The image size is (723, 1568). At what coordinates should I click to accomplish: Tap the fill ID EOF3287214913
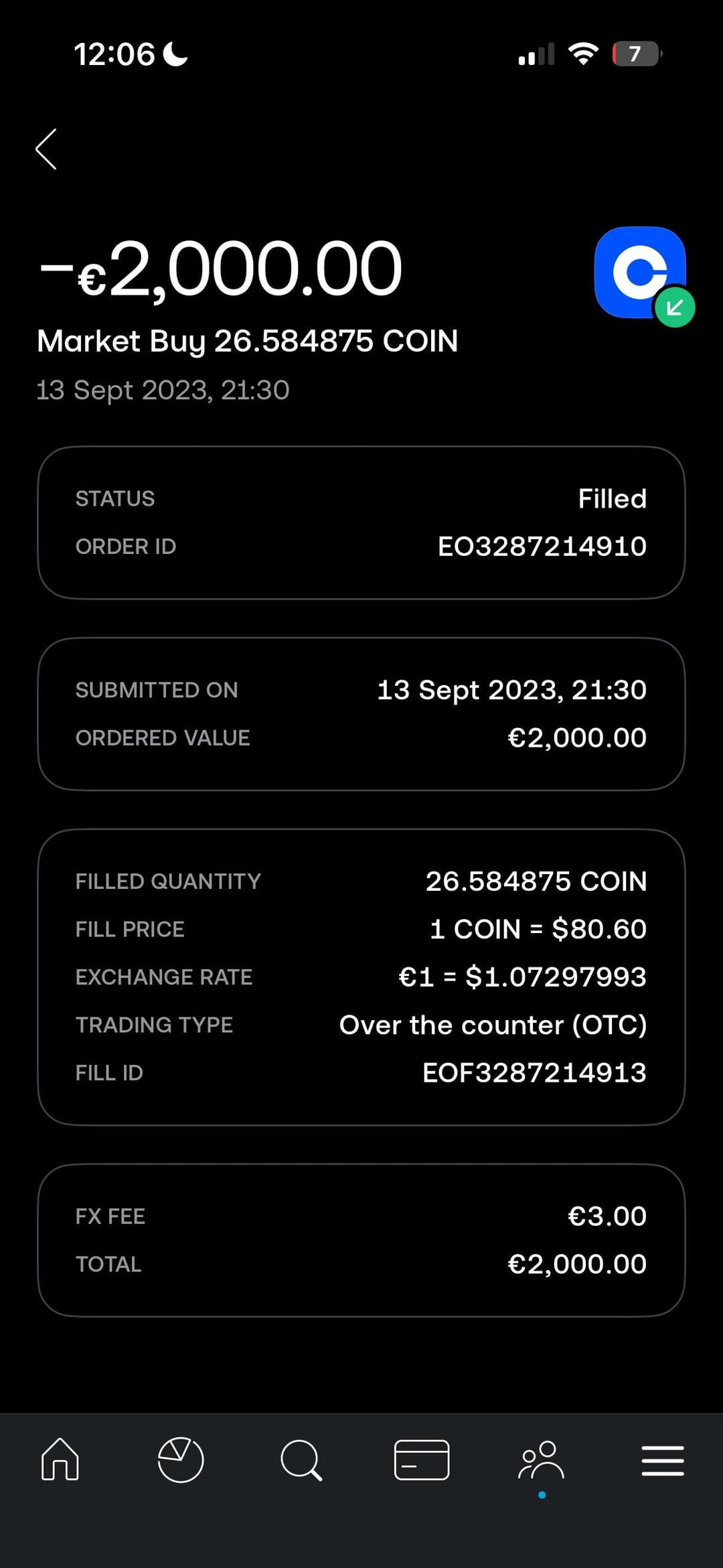534,1073
